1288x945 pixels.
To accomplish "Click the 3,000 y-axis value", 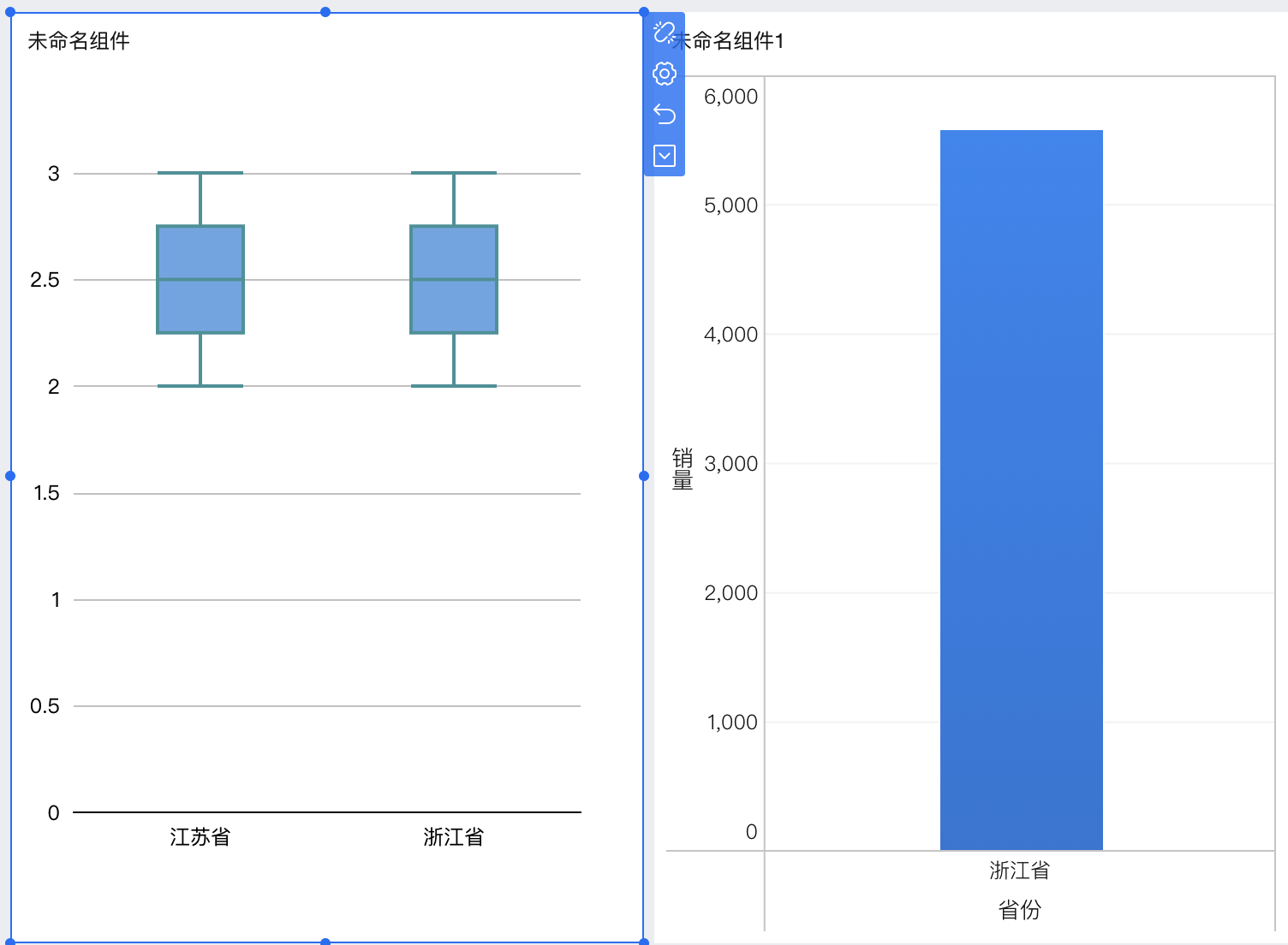I will tap(730, 464).
